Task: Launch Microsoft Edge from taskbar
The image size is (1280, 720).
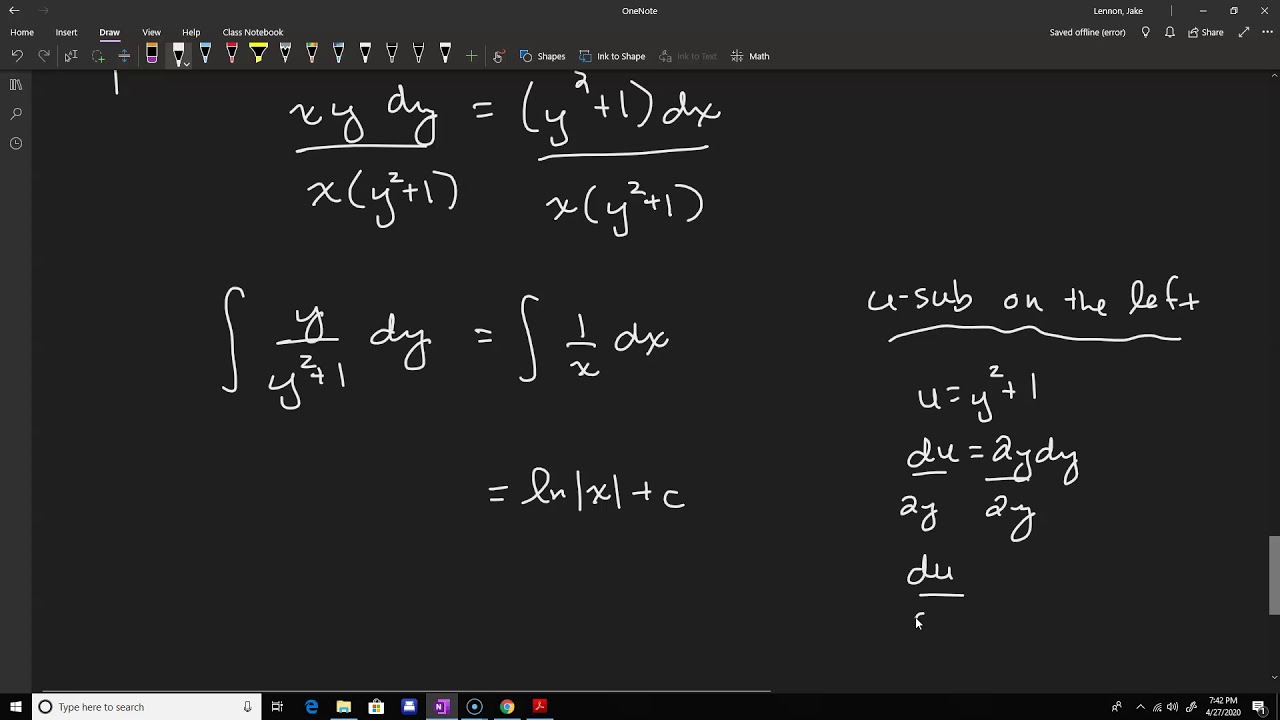Action: 311,707
